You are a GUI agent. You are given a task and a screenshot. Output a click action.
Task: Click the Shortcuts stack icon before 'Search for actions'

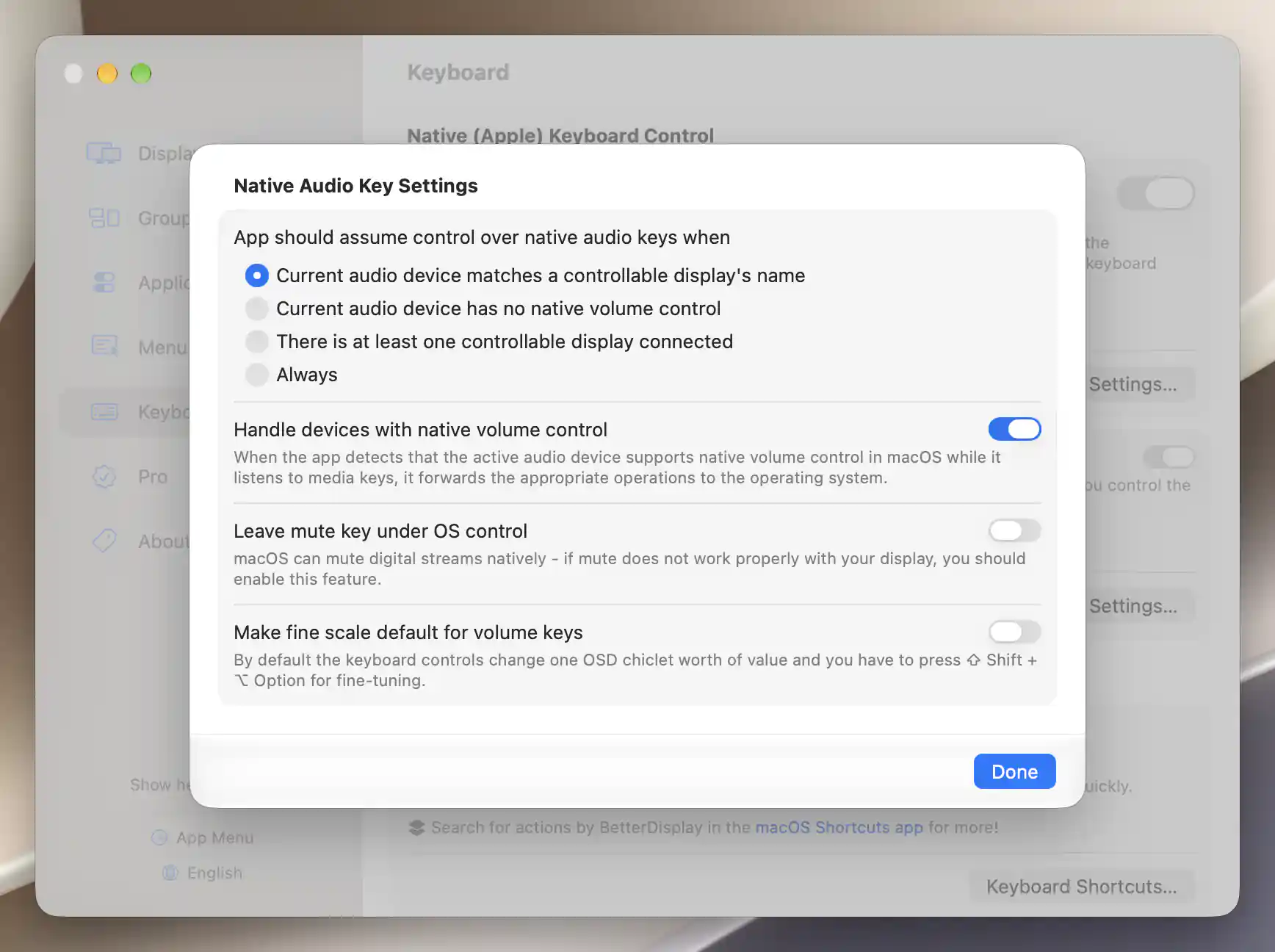416,828
